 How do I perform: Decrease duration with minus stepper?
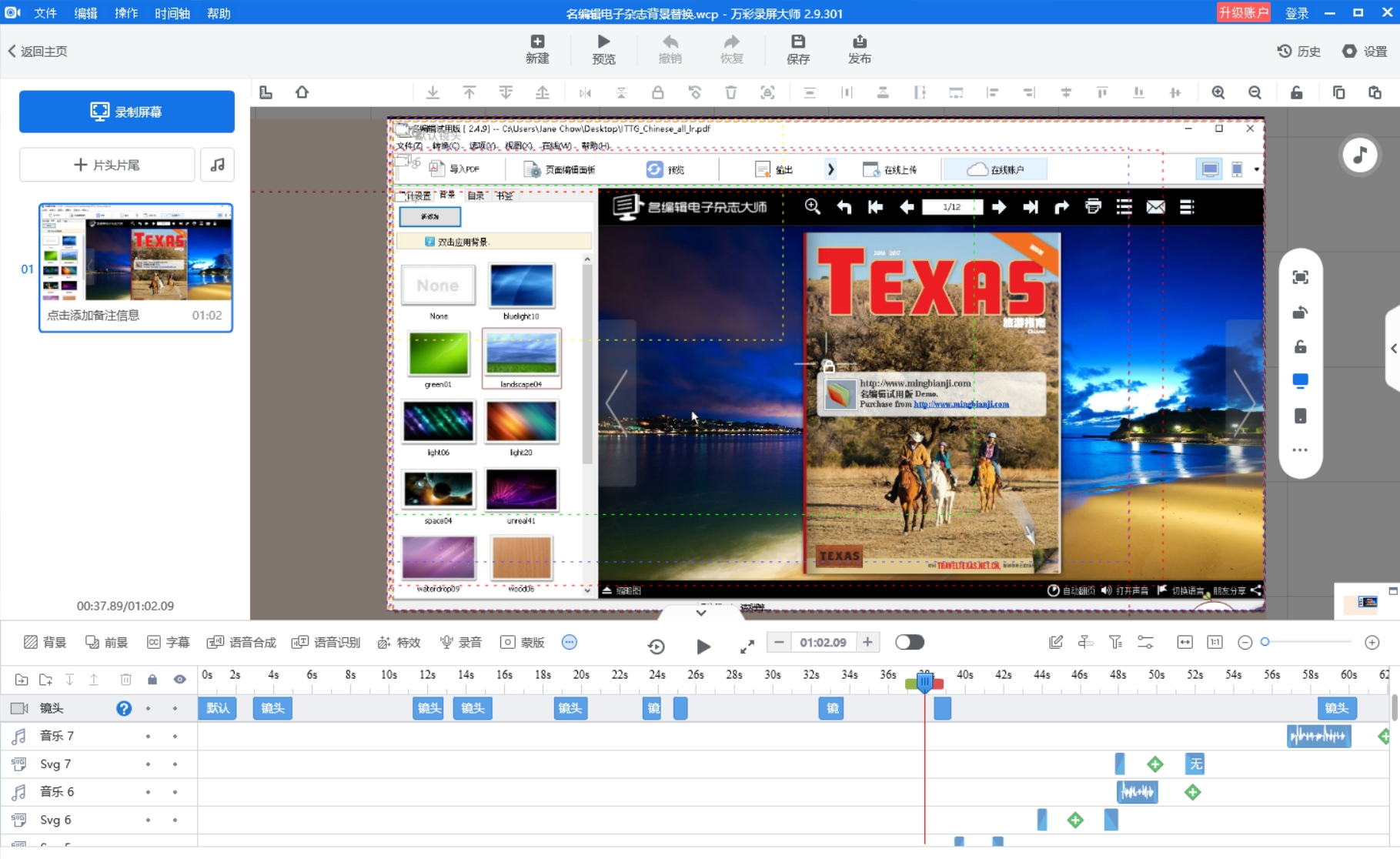coord(779,642)
